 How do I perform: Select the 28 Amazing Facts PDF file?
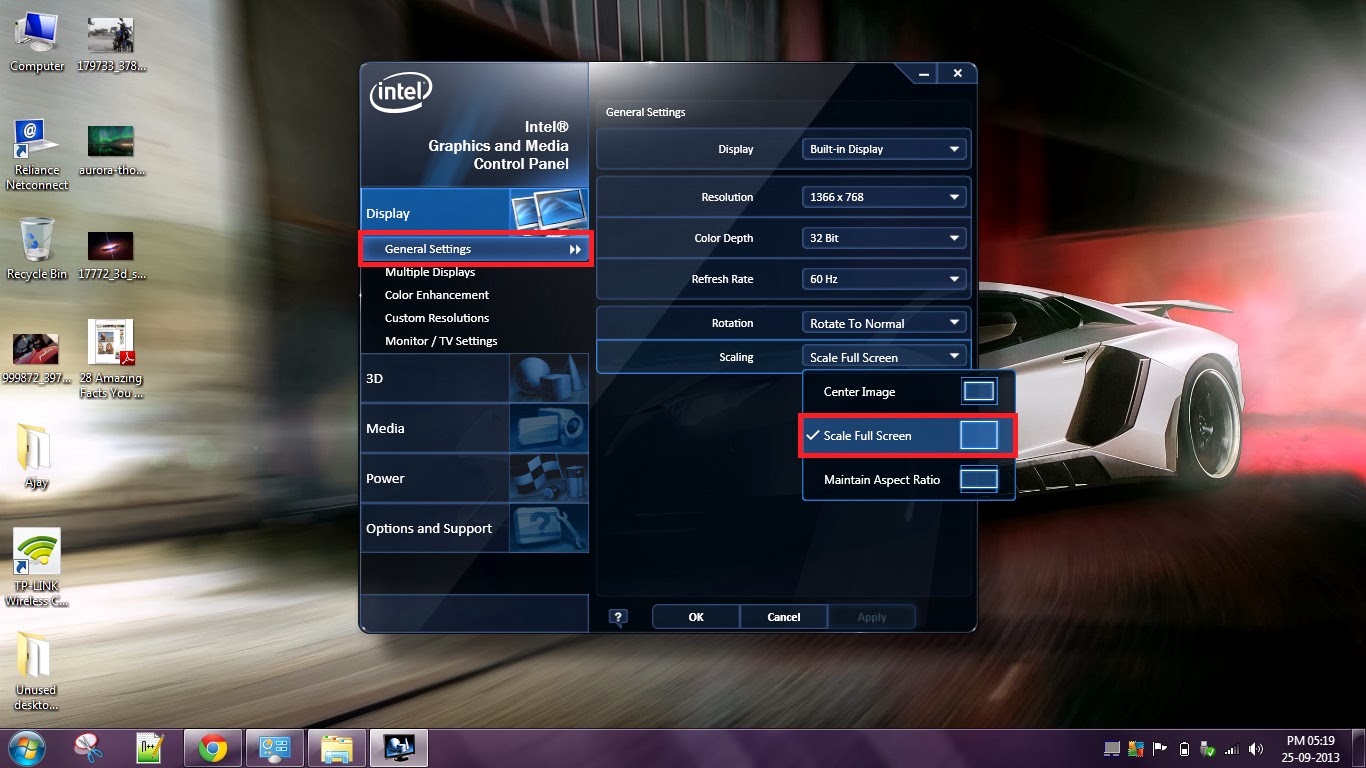coord(111,359)
